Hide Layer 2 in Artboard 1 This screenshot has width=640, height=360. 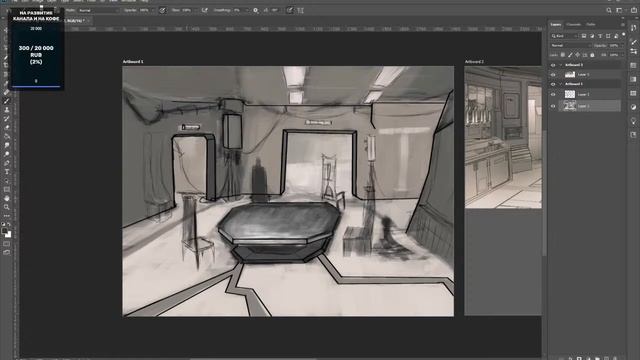tap(553, 94)
